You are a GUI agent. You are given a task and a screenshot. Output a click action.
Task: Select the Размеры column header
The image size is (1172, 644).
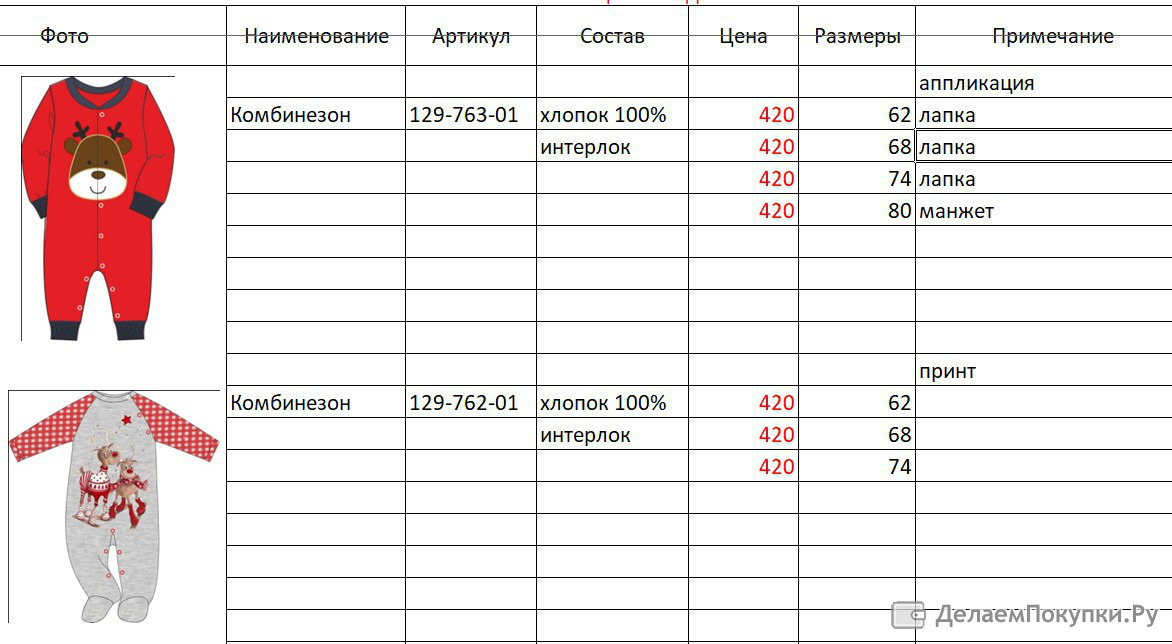tap(857, 36)
